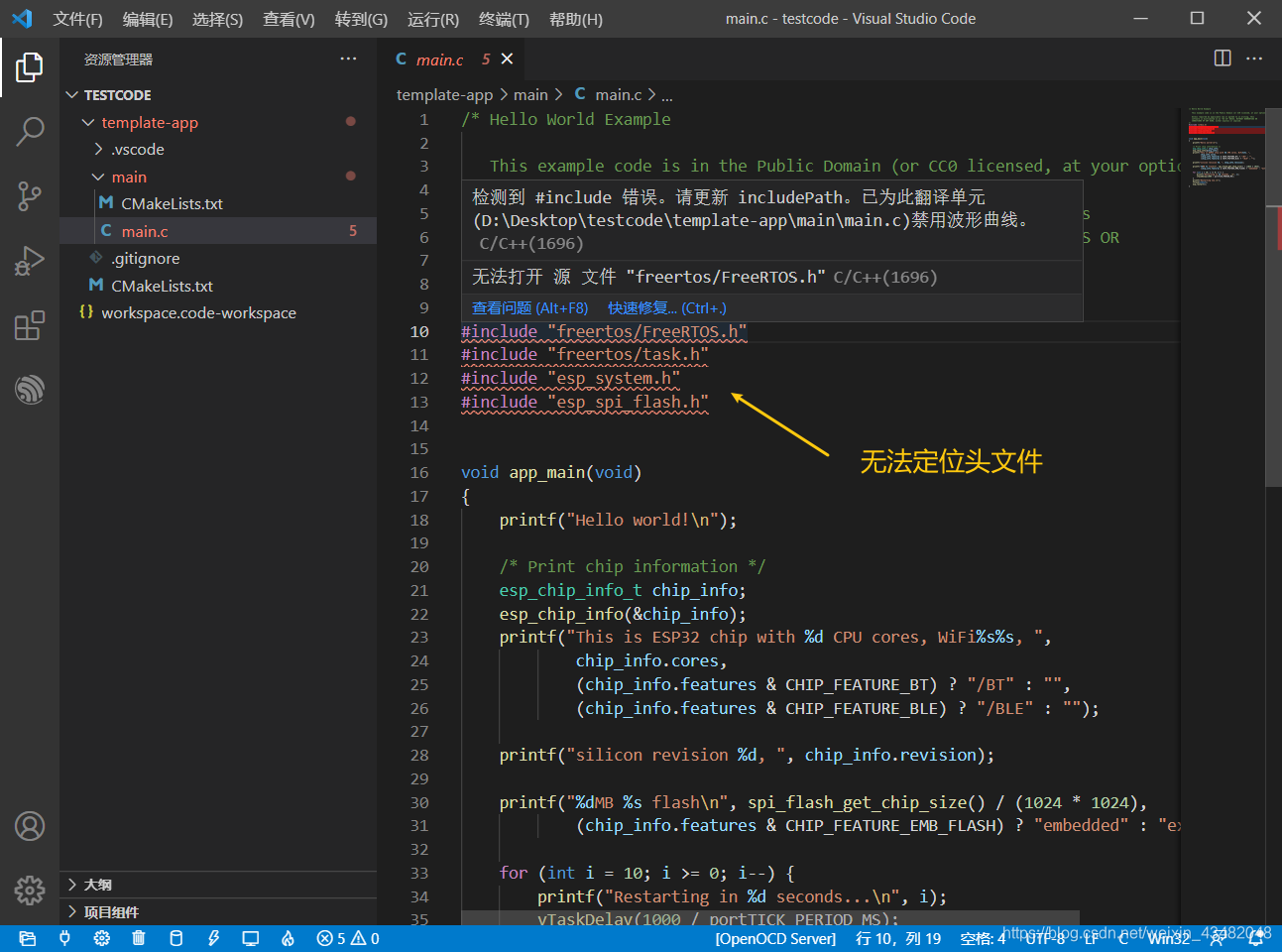Click the status bar folder icon
Viewport: 1282px width, 952px height.
point(28,938)
